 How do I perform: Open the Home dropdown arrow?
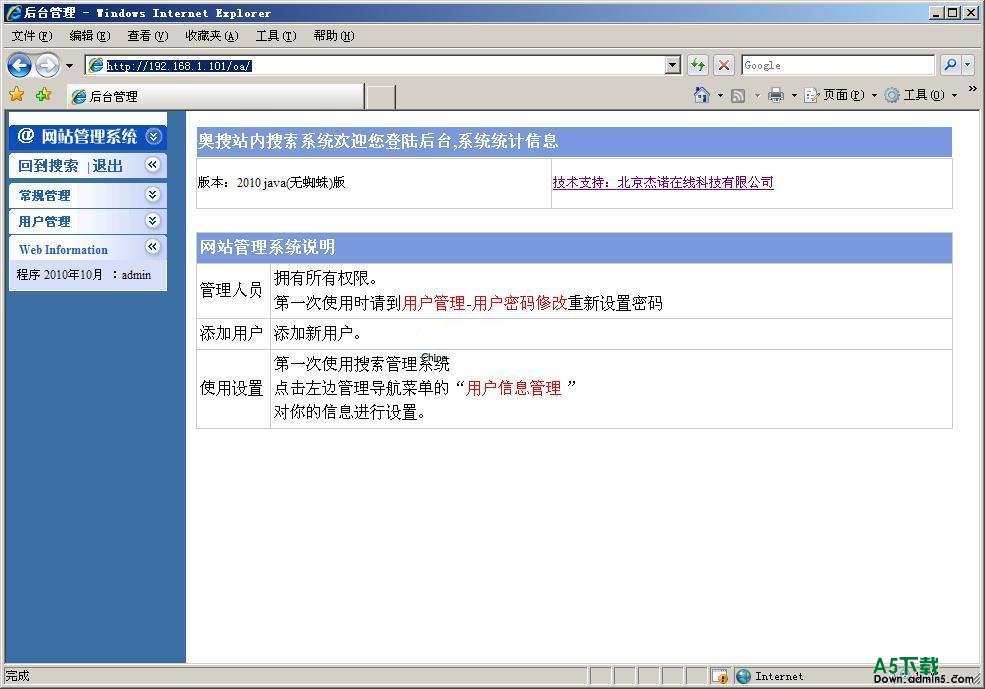click(x=721, y=95)
